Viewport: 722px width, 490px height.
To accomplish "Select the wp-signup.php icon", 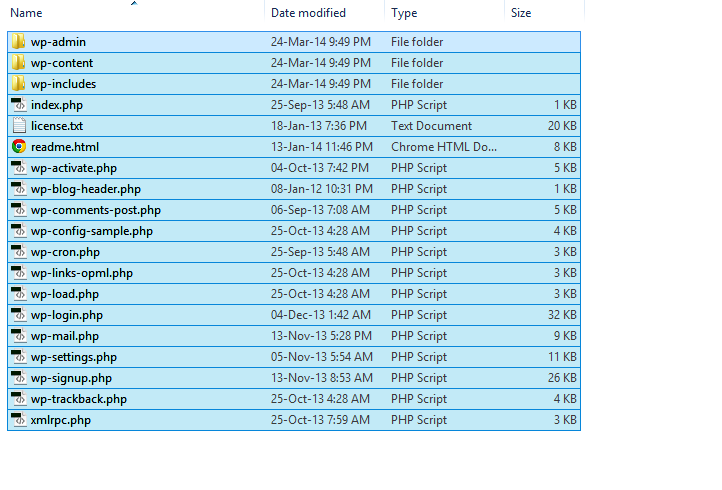I will click(19, 378).
